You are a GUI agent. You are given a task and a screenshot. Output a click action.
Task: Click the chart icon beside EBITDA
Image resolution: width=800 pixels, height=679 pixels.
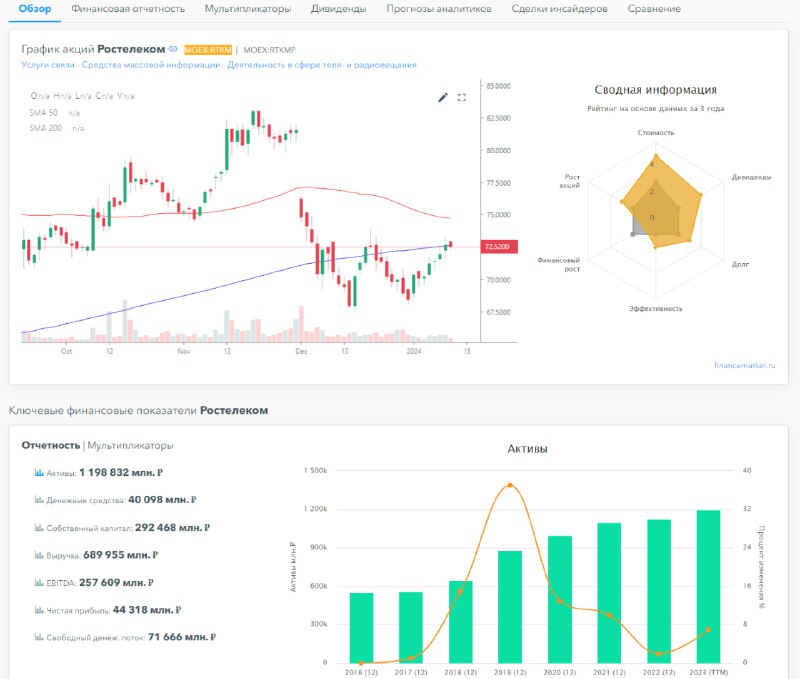pos(39,582)
